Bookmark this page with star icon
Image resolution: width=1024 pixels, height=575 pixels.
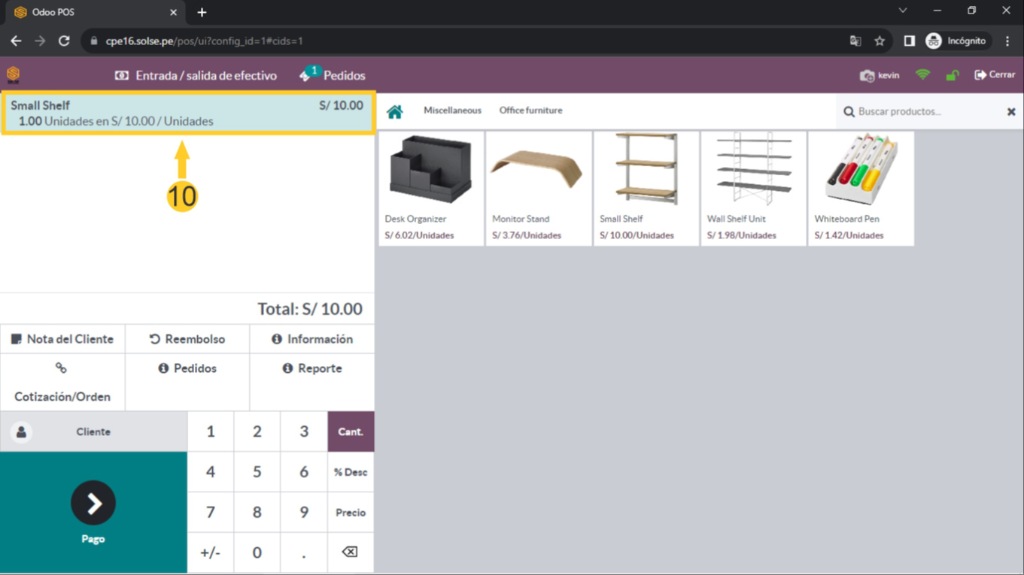coord(880,41)
